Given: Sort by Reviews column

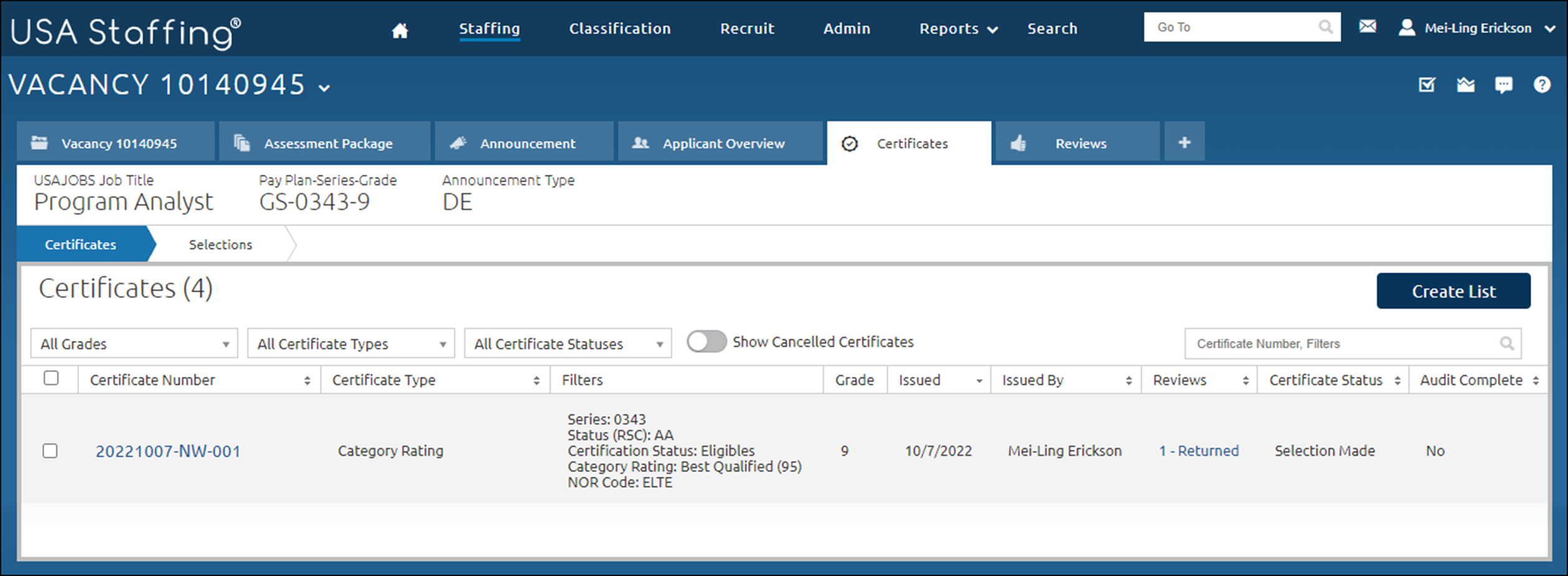Looking at the screenshot, I should point(1245,381).
